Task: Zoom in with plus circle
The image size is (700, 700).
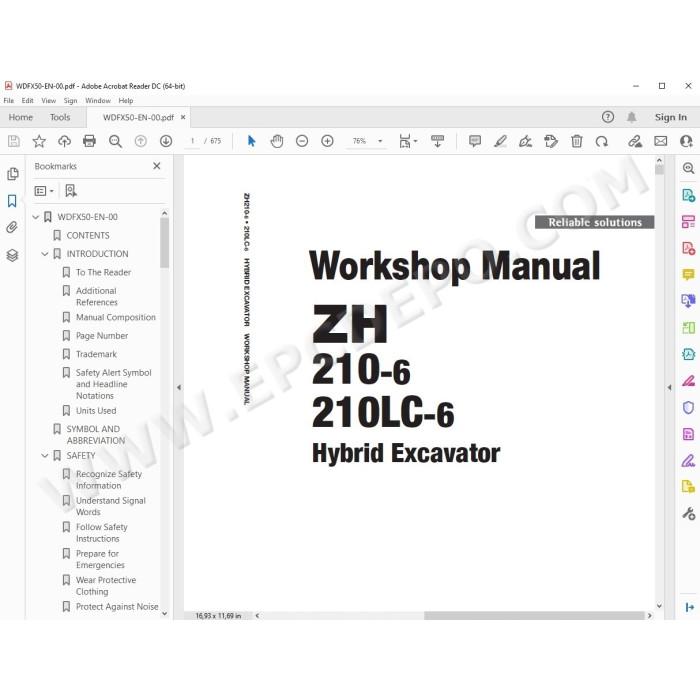Action: click(x=327, y=142)
